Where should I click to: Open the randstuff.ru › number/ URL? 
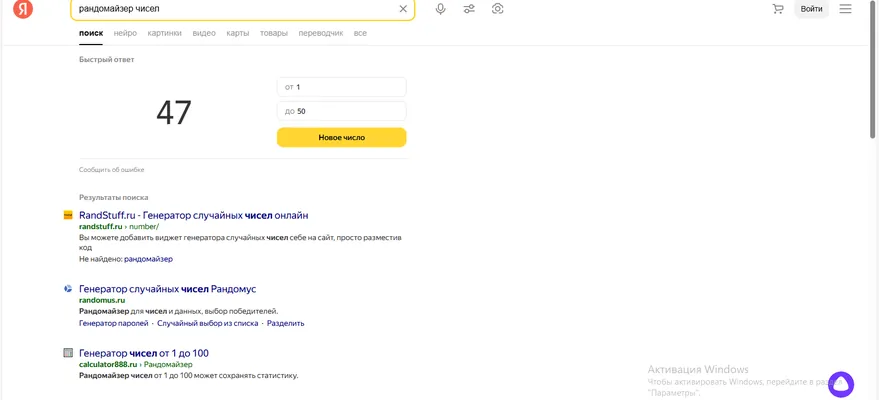click(x=119, y=226)
